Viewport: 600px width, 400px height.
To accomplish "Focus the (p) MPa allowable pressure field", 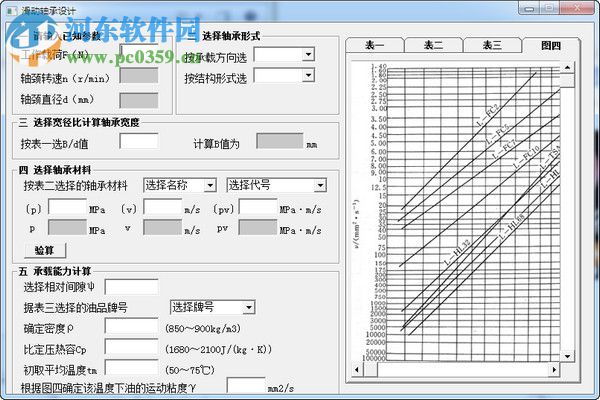I will click(67, 207).
